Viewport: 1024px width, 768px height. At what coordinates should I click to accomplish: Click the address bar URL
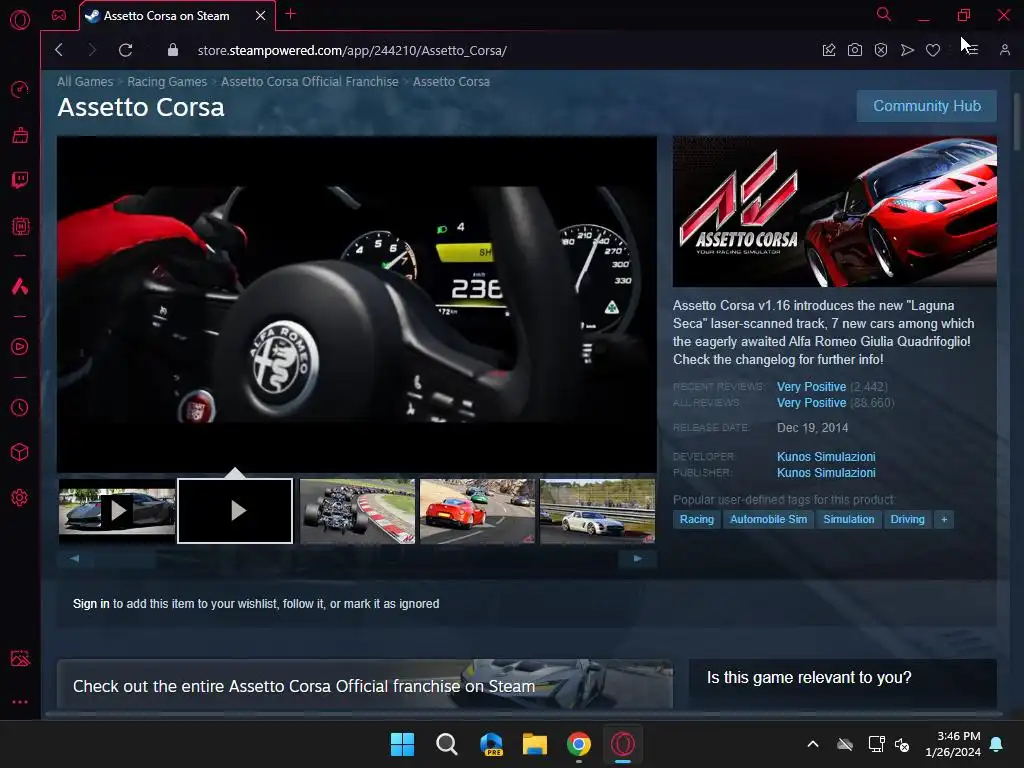coord(352,50)
